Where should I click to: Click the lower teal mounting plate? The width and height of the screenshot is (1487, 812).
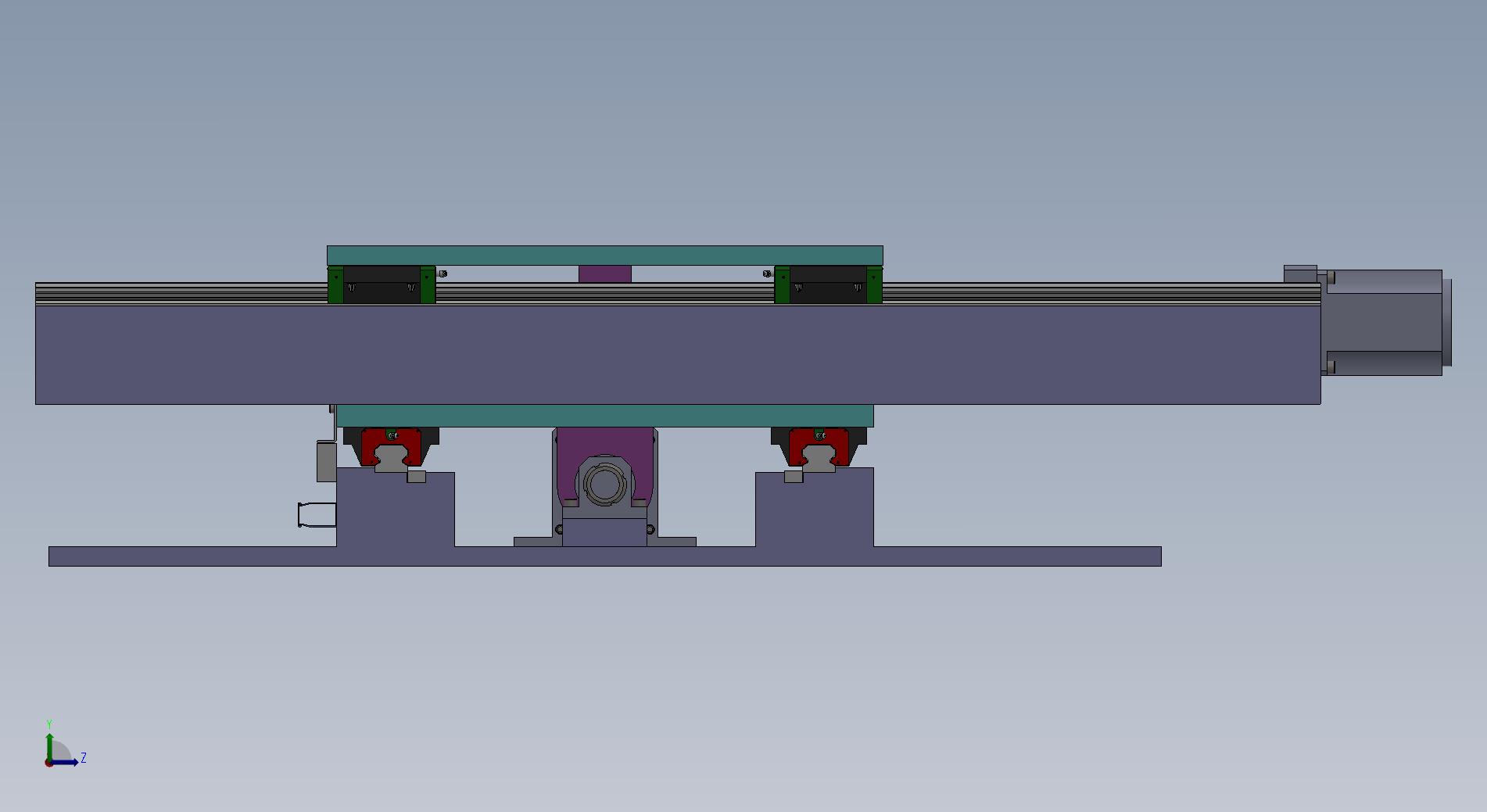click(x=604, y=416)
